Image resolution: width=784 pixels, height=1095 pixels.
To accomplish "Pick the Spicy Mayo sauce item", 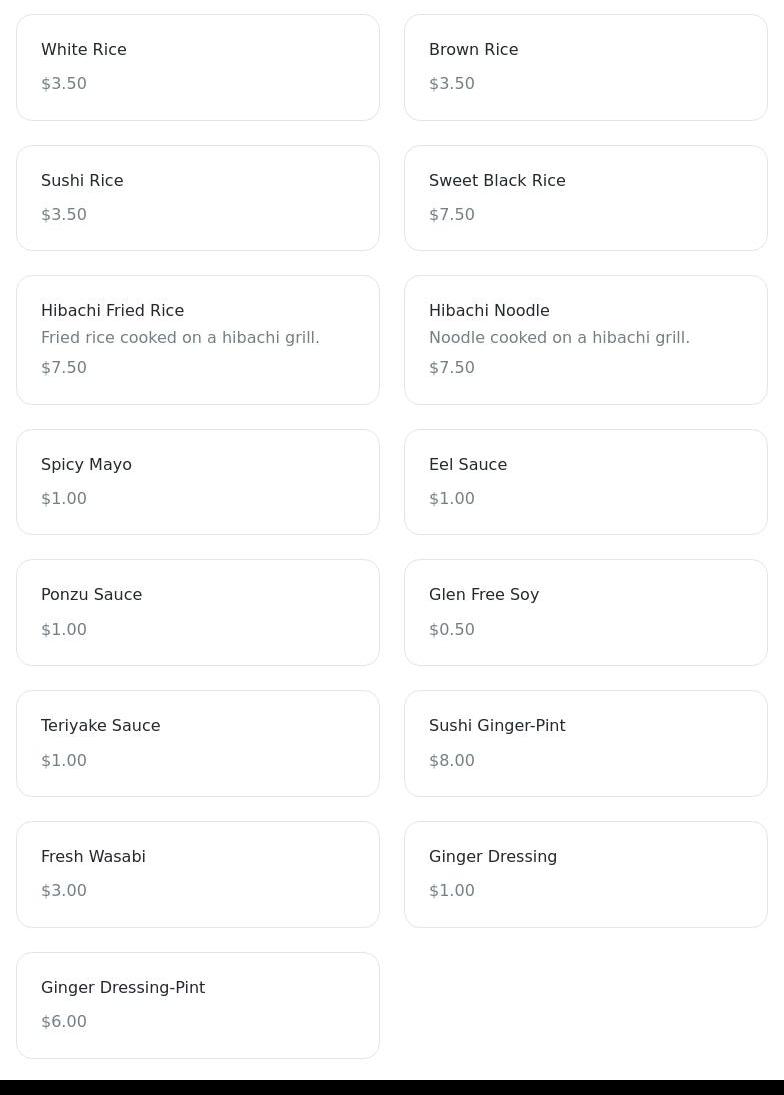I will click(197, 482).
